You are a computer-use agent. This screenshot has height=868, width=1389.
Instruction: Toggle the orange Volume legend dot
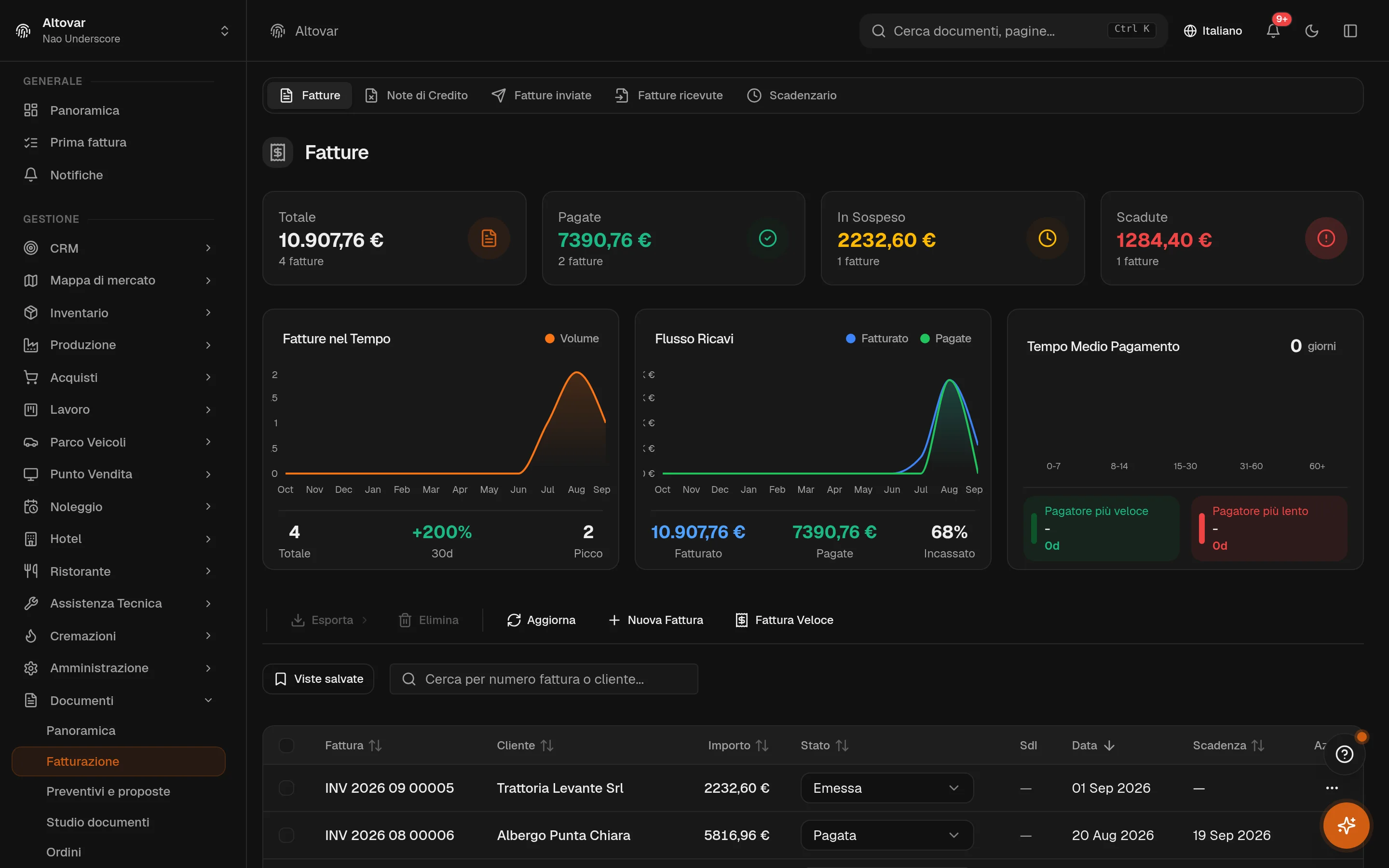pyautogui.click(x=549, y=339)
